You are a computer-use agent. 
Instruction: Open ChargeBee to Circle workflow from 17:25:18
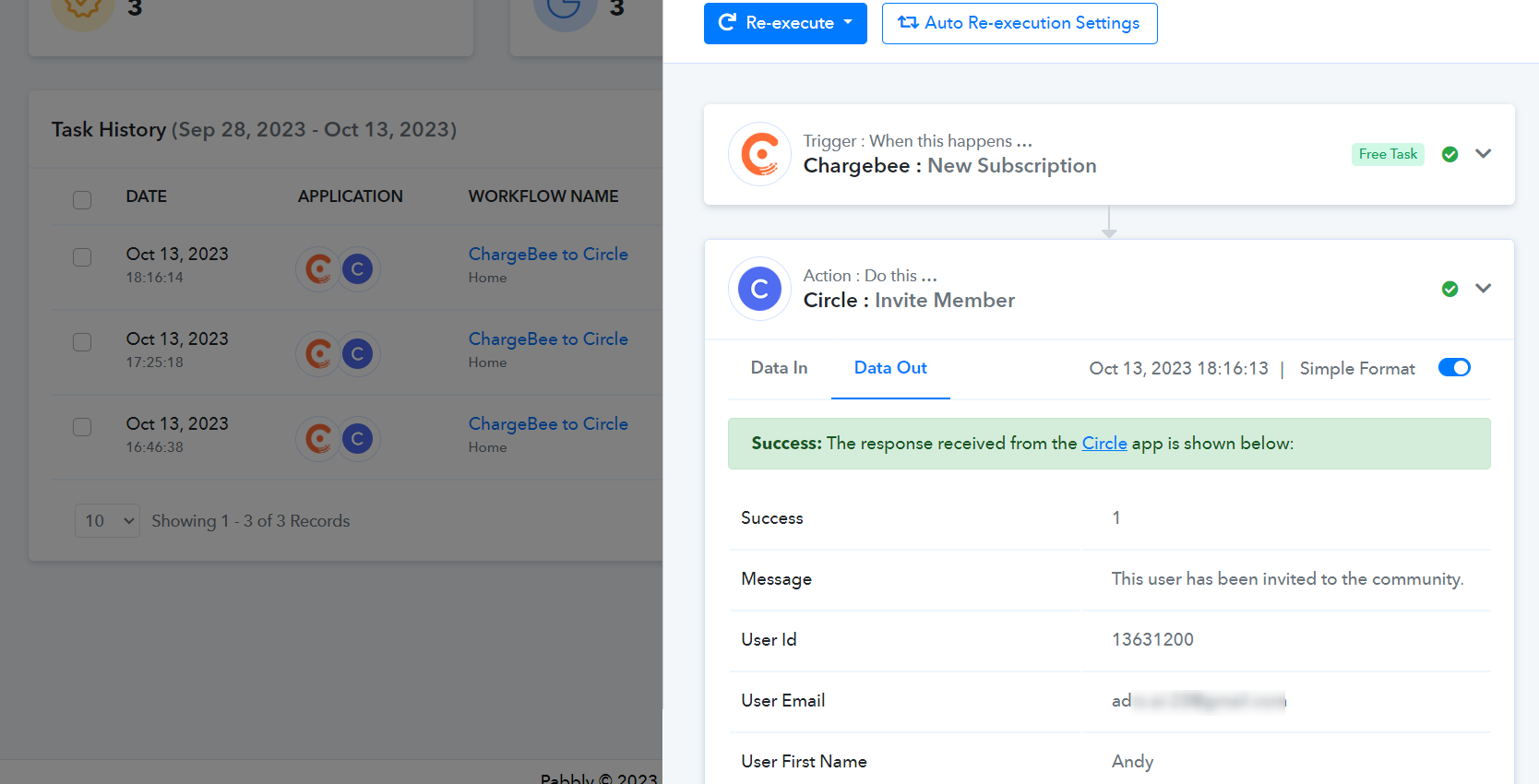point(548,339)
